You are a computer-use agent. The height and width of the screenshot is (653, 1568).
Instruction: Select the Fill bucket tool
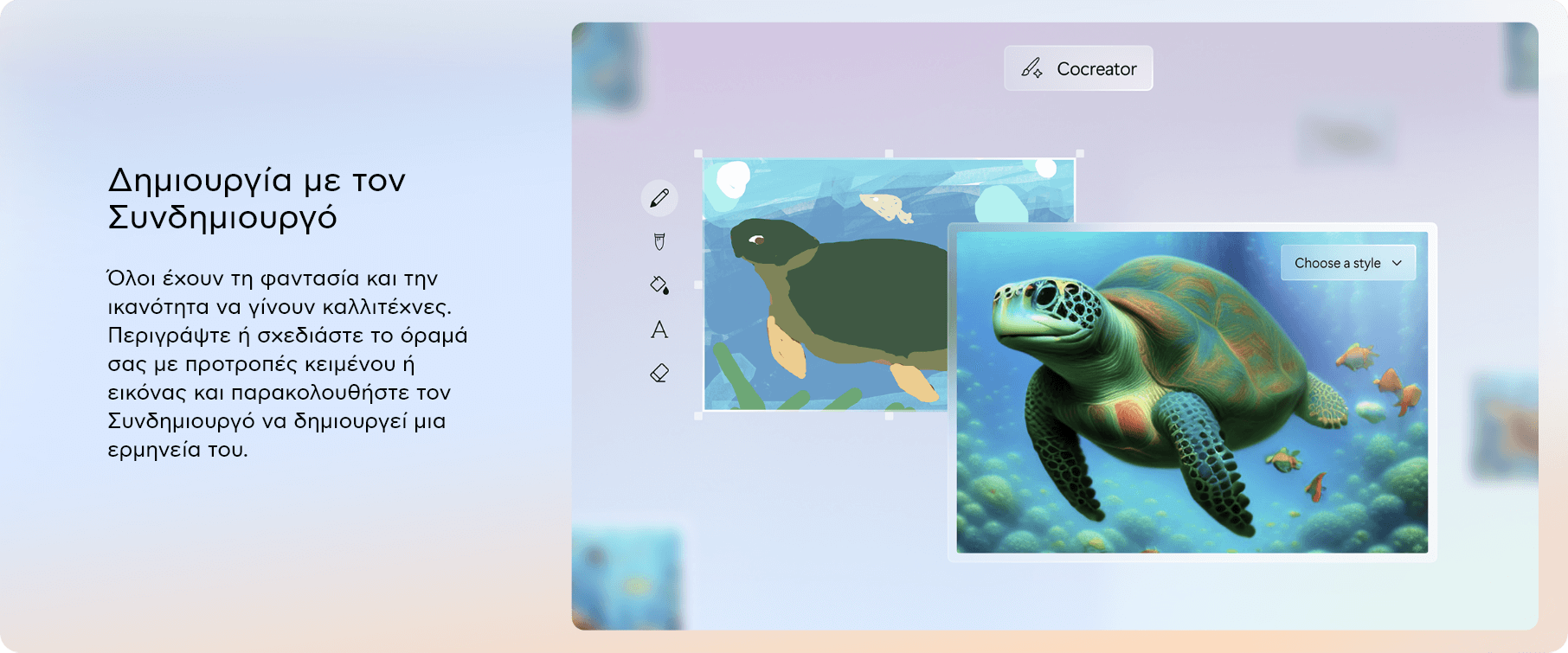pos(659,285)
